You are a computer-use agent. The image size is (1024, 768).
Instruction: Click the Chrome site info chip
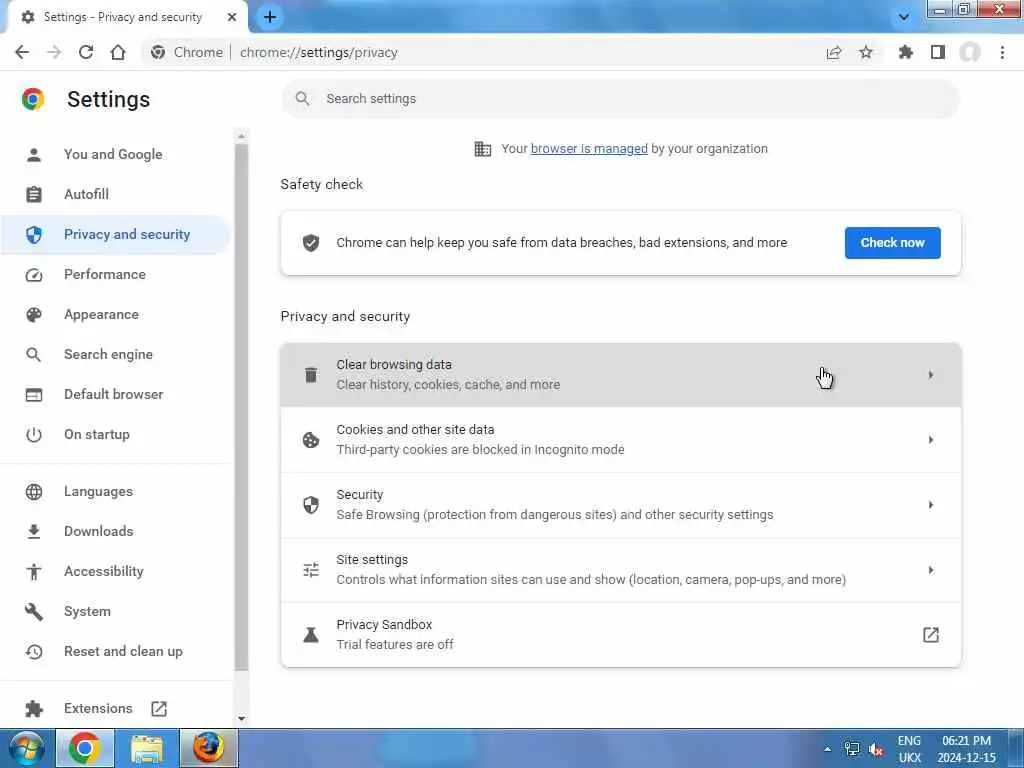pos(187,52)
